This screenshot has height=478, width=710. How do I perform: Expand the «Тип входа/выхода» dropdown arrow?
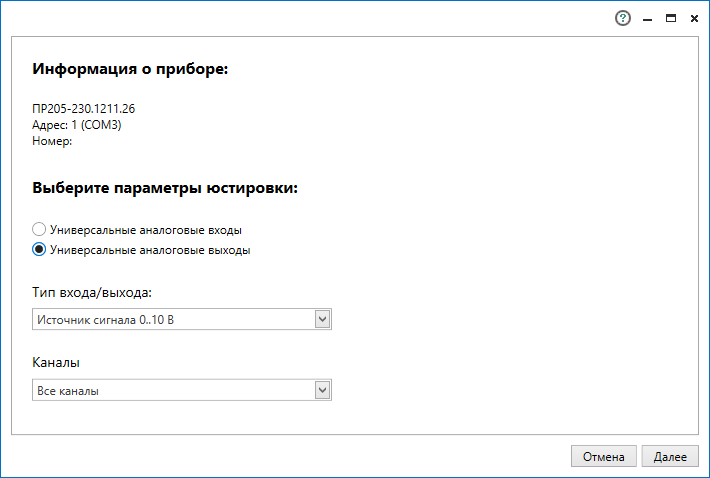click(x=322, y=319)
